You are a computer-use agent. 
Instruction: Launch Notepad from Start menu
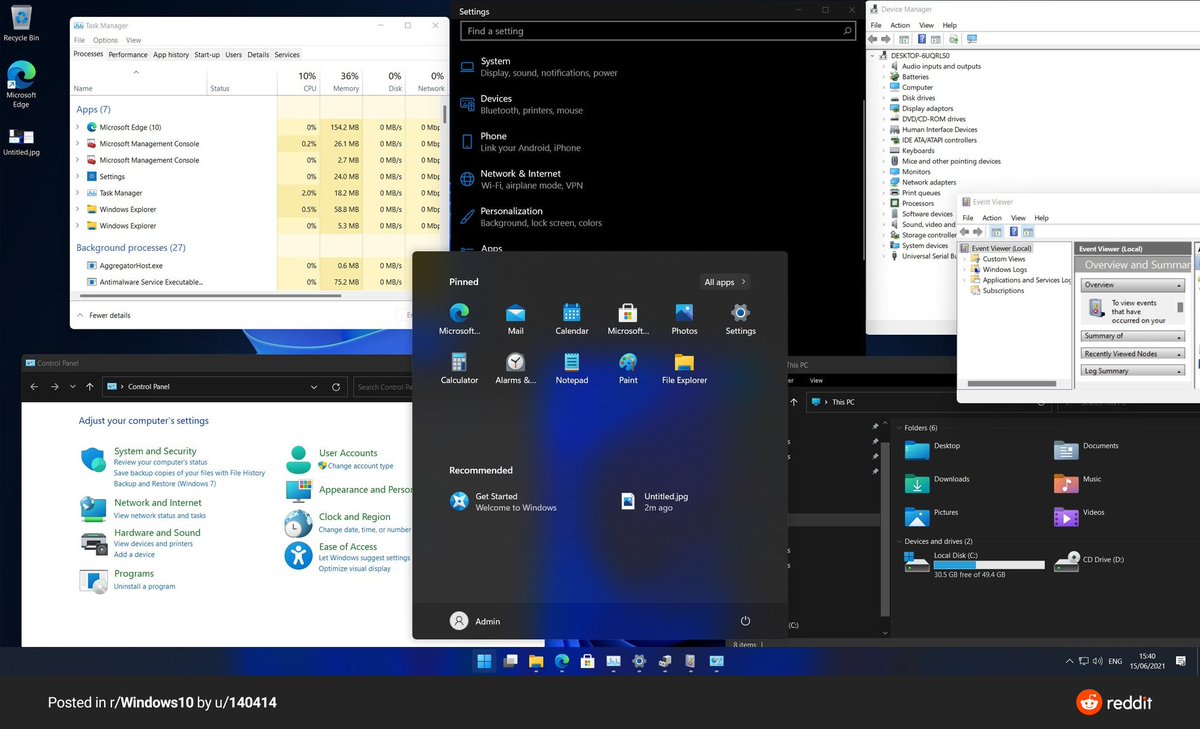point(571,368)
